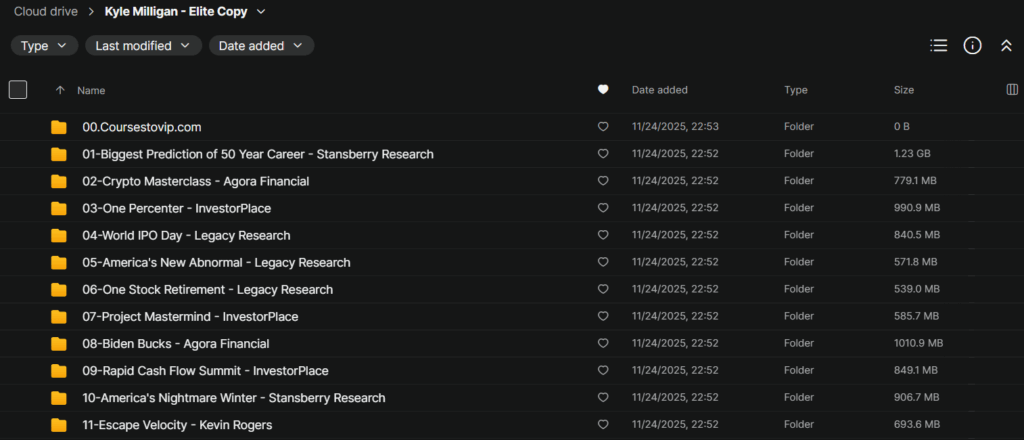Click the 11-Escape Velocity folder icon
The height and width of the screenshot is (440, 1024).
59,425
